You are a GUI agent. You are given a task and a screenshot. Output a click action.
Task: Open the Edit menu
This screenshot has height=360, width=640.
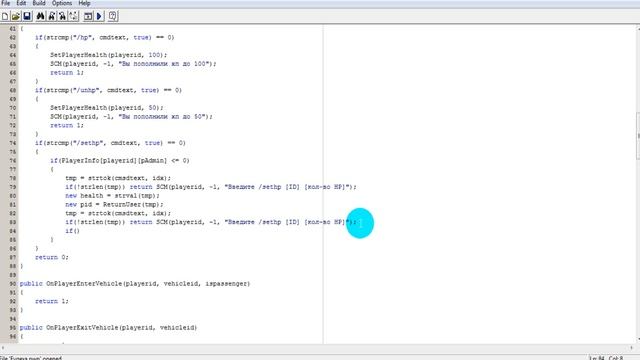21,3
